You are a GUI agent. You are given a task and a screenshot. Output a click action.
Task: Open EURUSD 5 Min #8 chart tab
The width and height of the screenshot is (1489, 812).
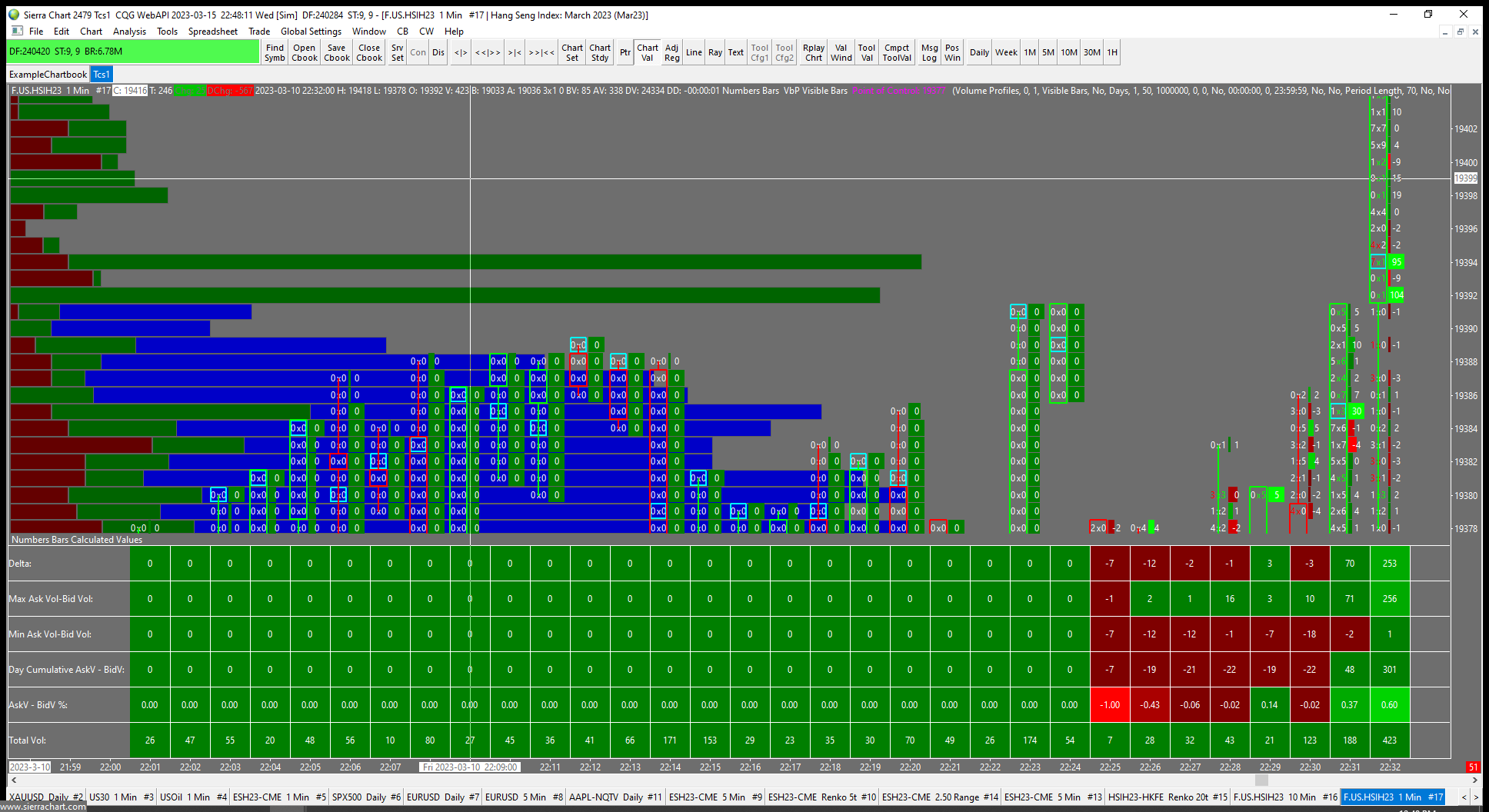(x=524, y=797)
